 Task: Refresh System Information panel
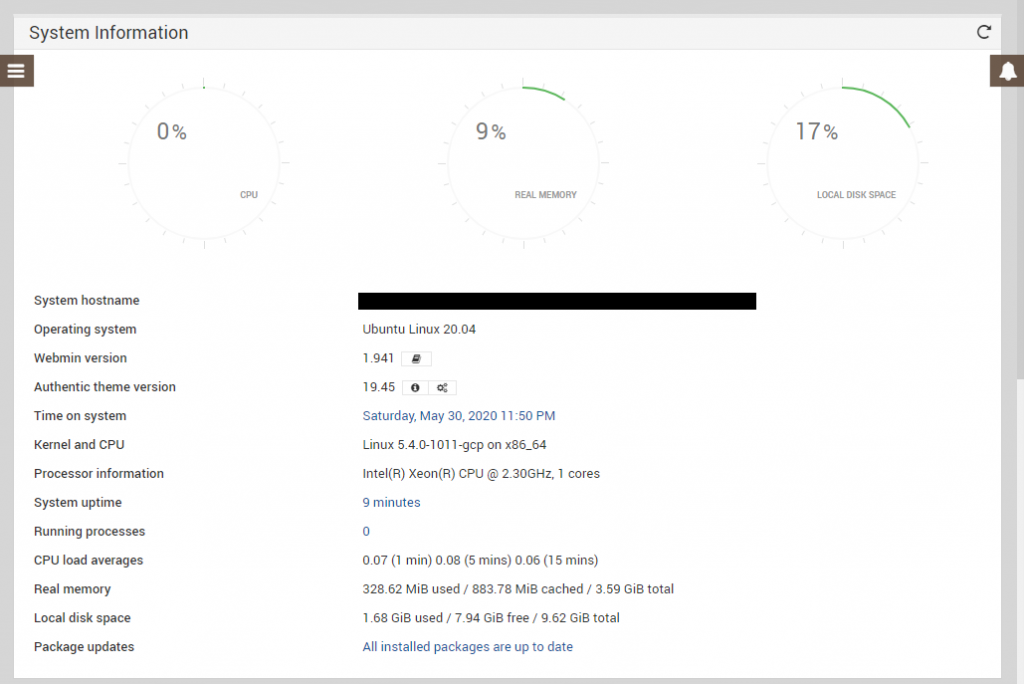pyautogui.click(x=984, y=32)
